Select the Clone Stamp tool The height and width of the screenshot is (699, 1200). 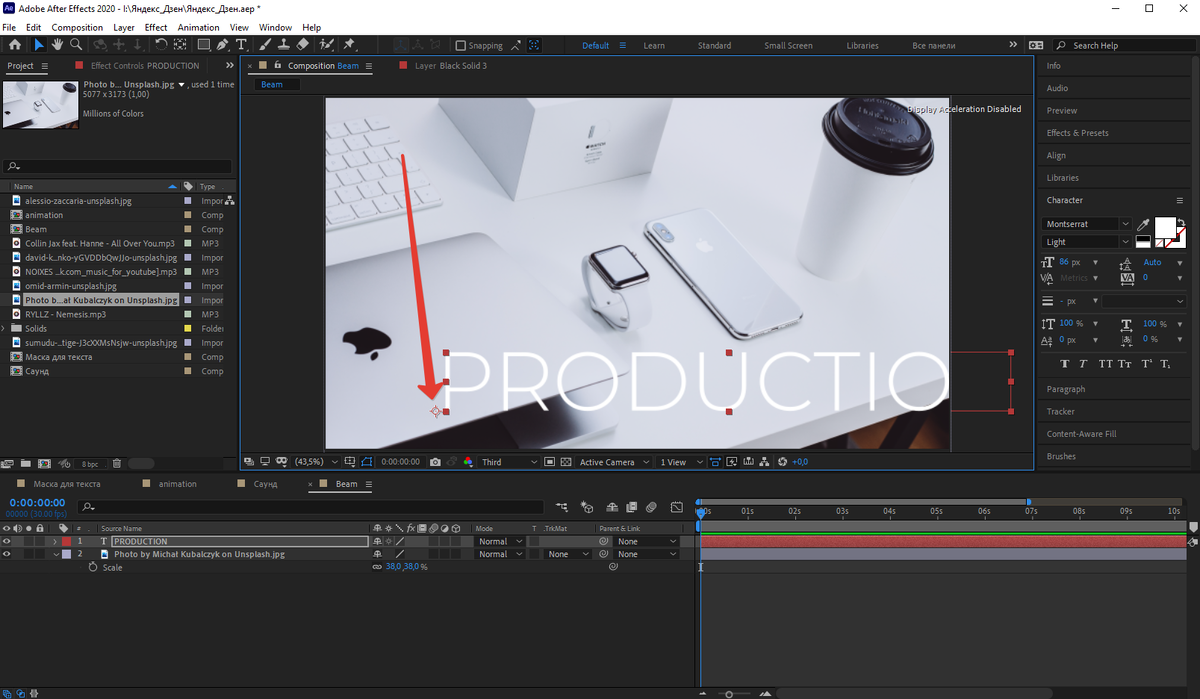click(284, 45)
